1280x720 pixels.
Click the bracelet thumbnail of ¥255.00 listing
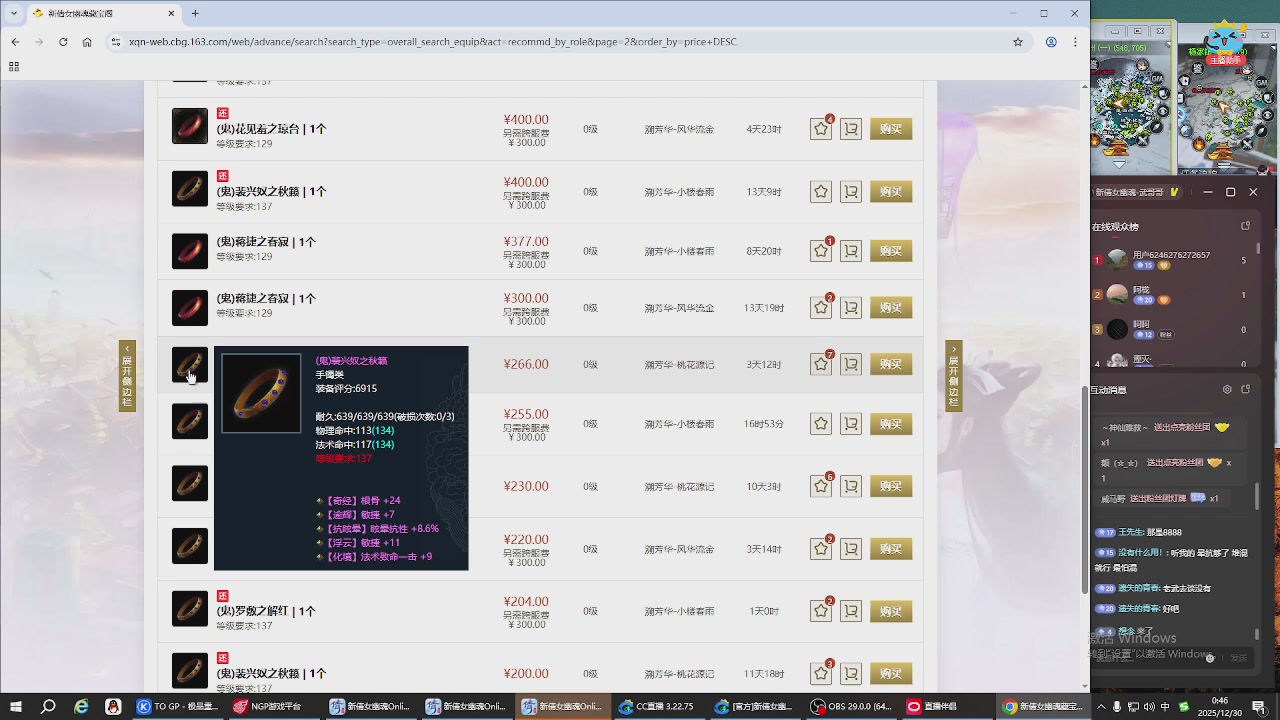click(x=190, y=422)
